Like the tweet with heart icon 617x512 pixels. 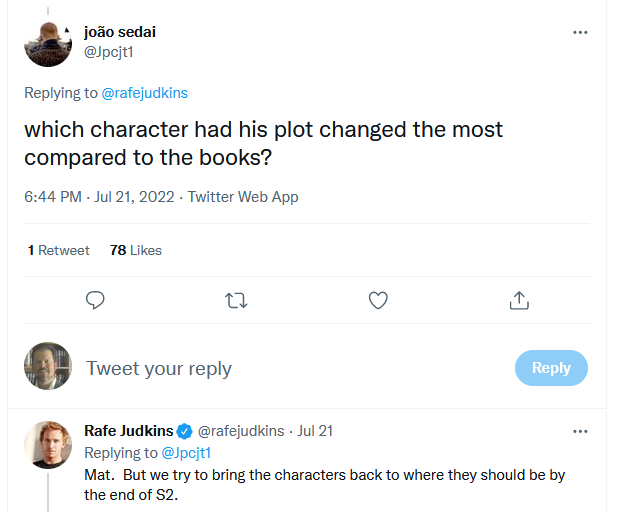click(378, 300)
